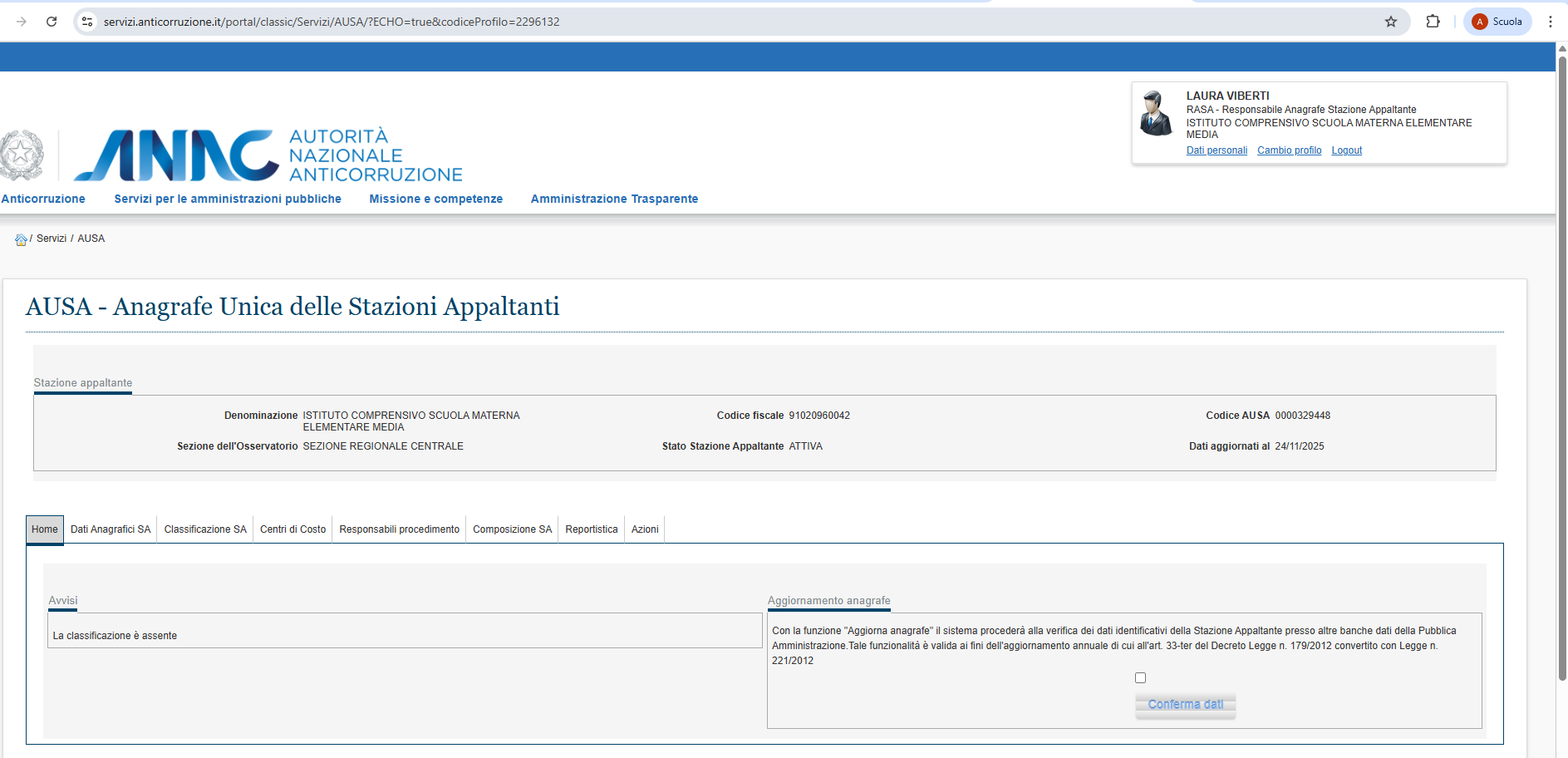Click the Logout link
1568x758 pixels.
point(1346,150)
